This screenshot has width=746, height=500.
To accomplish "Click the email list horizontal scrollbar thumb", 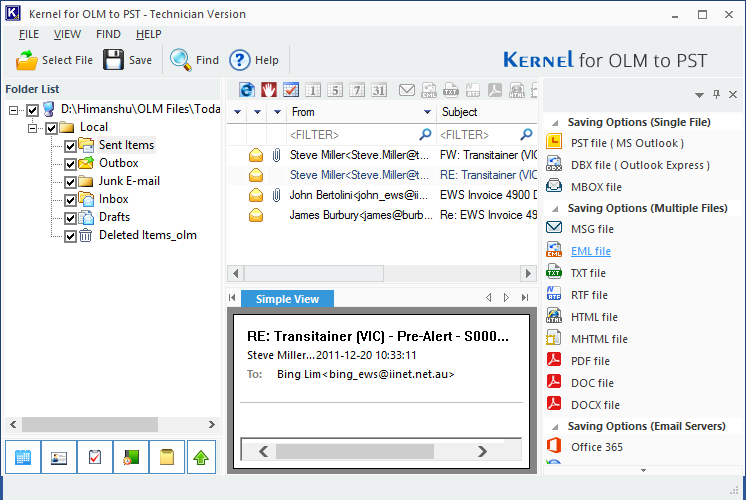I will pyautogui.click(x=314, y=273).
